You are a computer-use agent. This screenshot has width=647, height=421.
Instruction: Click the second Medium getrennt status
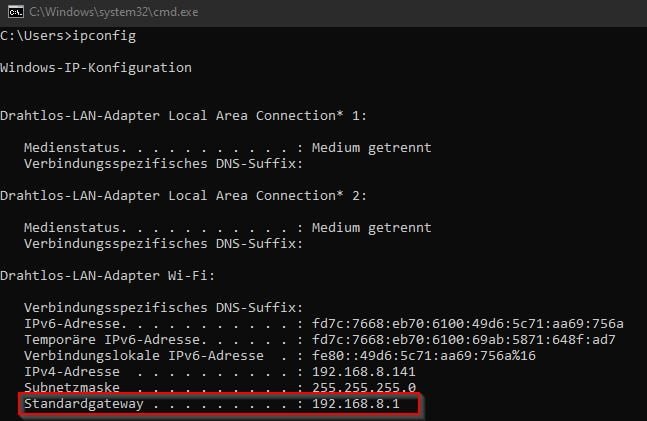coord(371,227)
